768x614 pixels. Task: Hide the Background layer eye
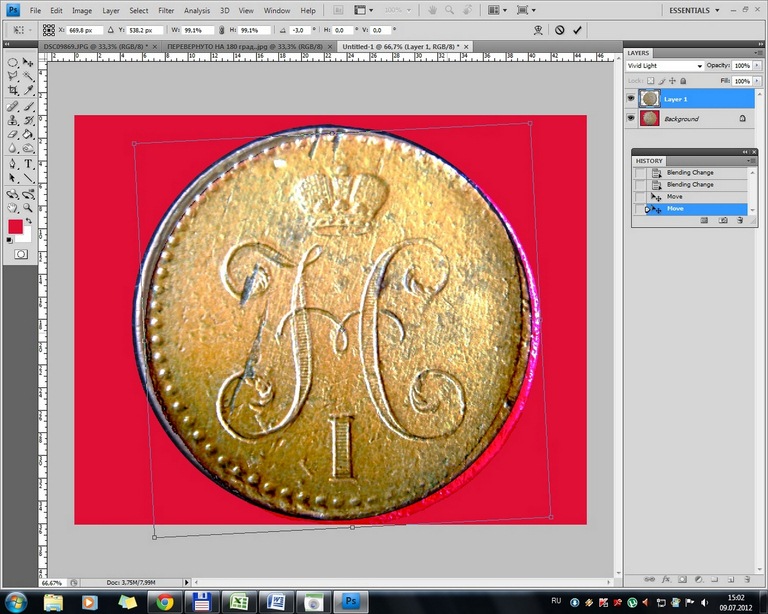point(631,118)
